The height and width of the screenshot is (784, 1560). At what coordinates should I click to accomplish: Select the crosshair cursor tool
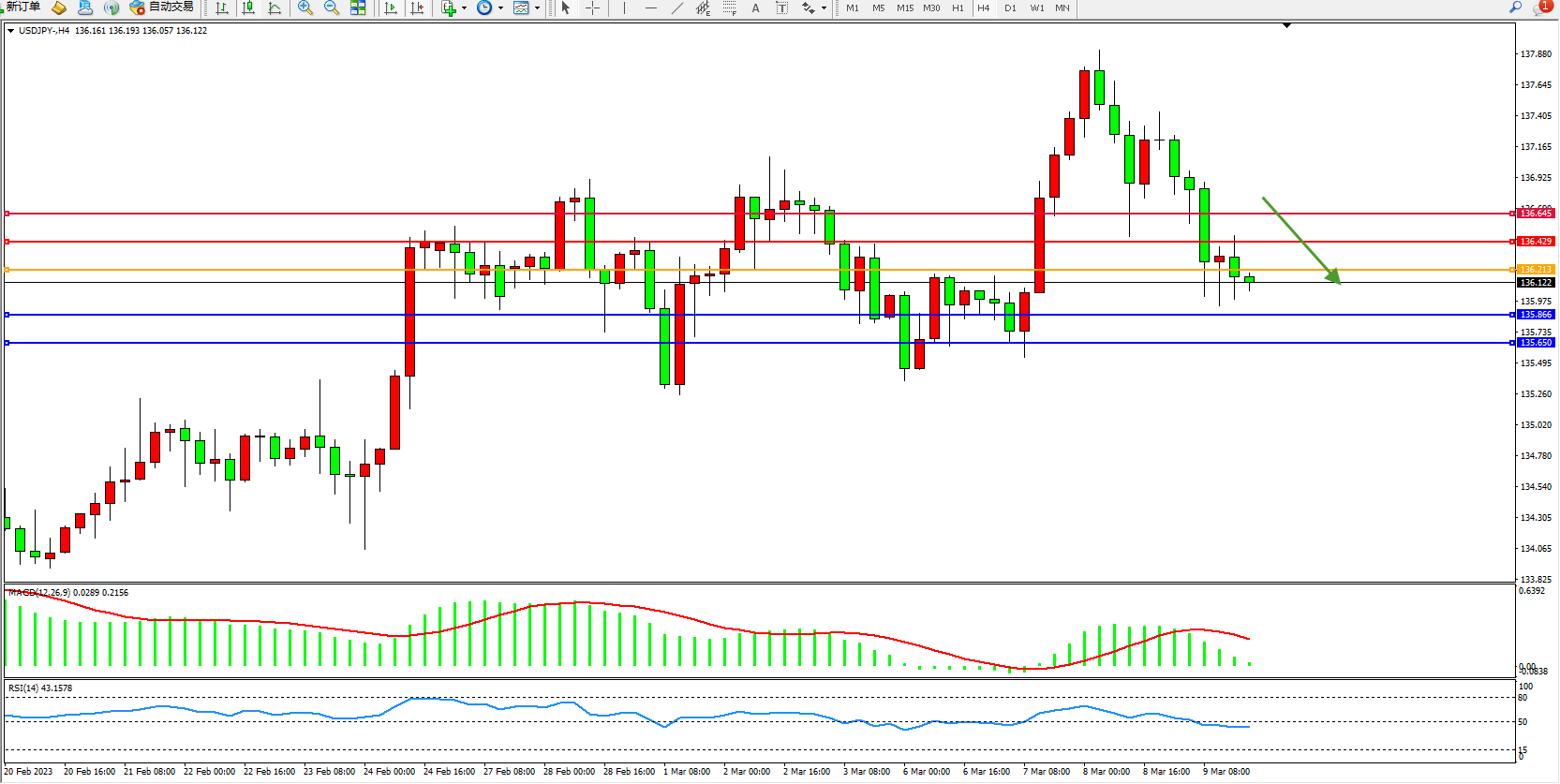592,8
